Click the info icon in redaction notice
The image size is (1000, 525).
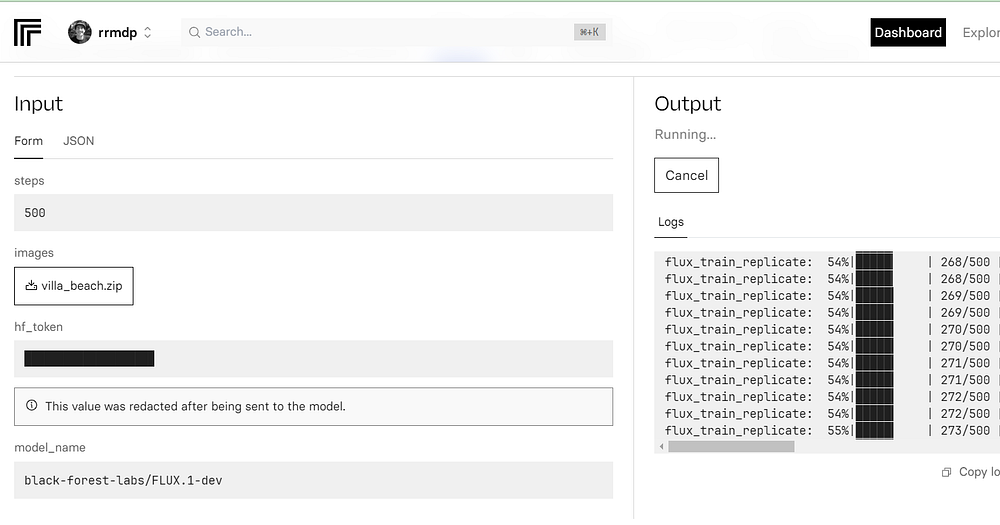32,406
